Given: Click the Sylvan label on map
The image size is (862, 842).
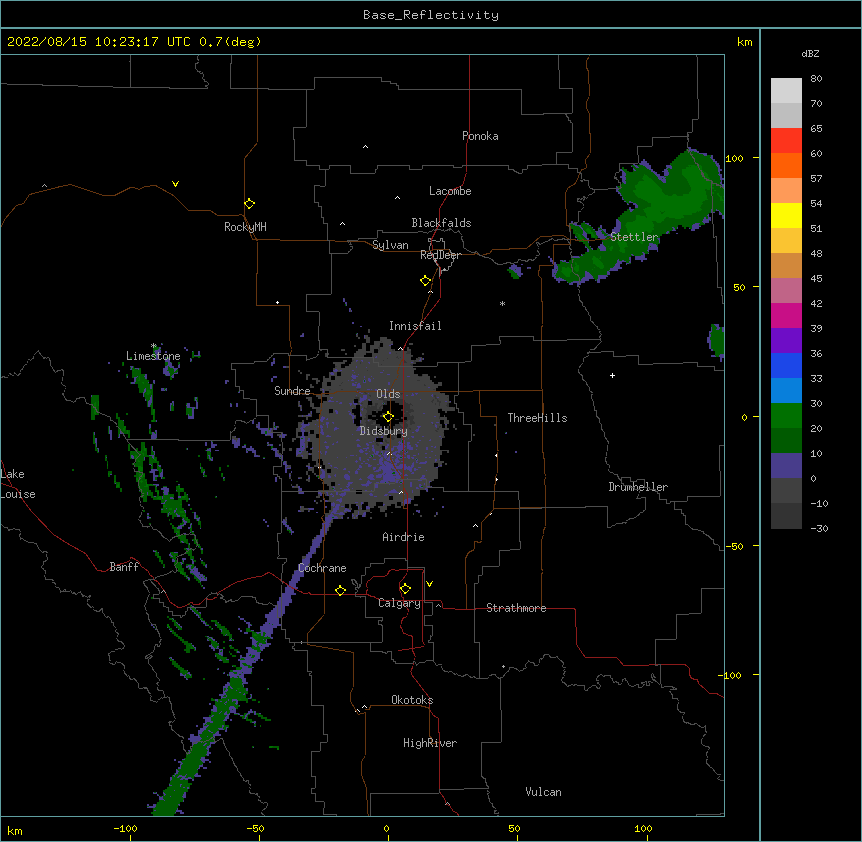Looking at the screenshot, I should point(390,245).
